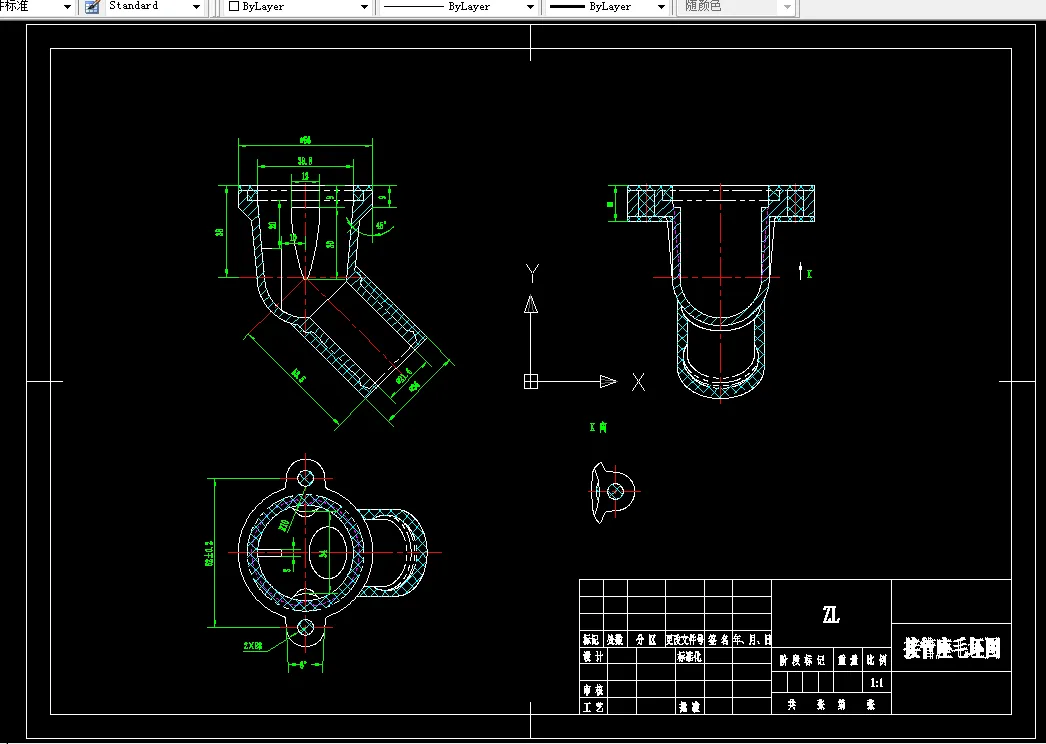Click the 更改文件号 column header
The height and width of the screenshot is (744, 1046).
point(685,640)
